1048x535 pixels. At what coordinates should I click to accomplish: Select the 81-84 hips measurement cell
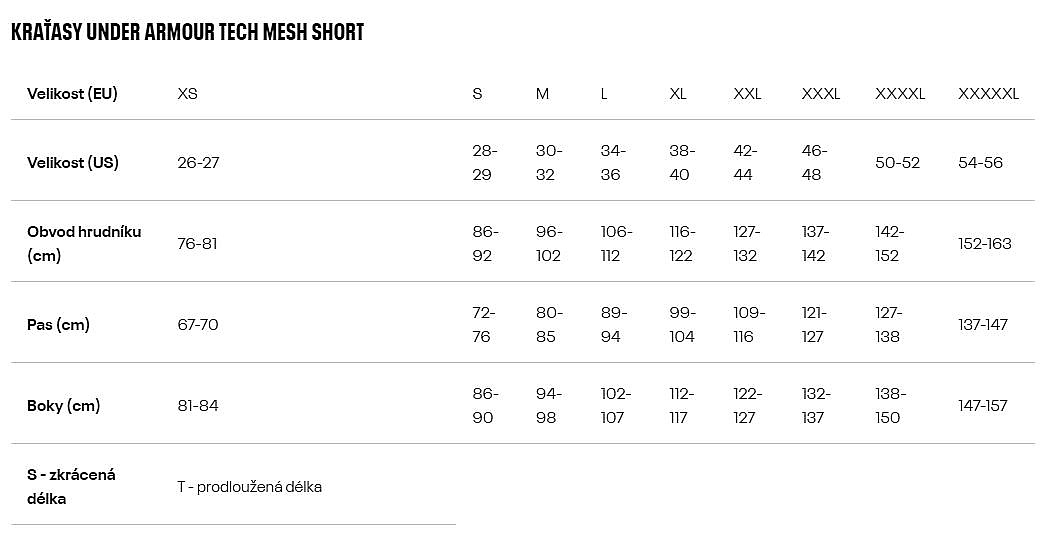tap(197, 406)
